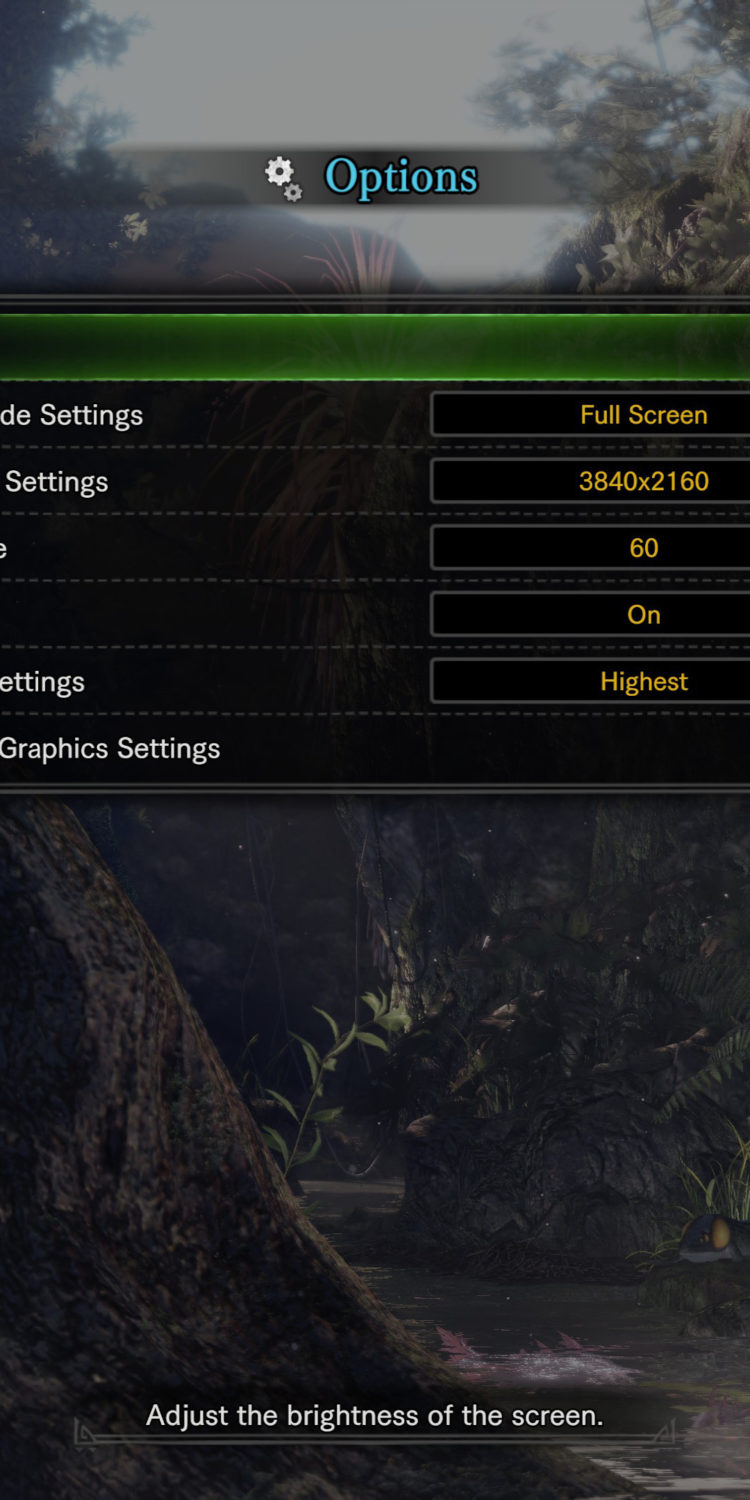750x1500 pixels.
Task: Select the Graphics Settings row label above Advanced
Action: coord(42,682)
